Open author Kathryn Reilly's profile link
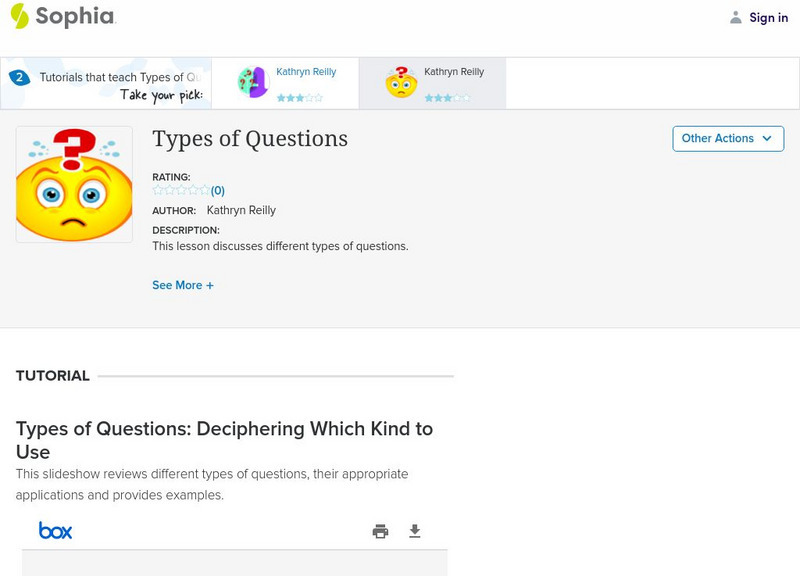 [241, 211]
